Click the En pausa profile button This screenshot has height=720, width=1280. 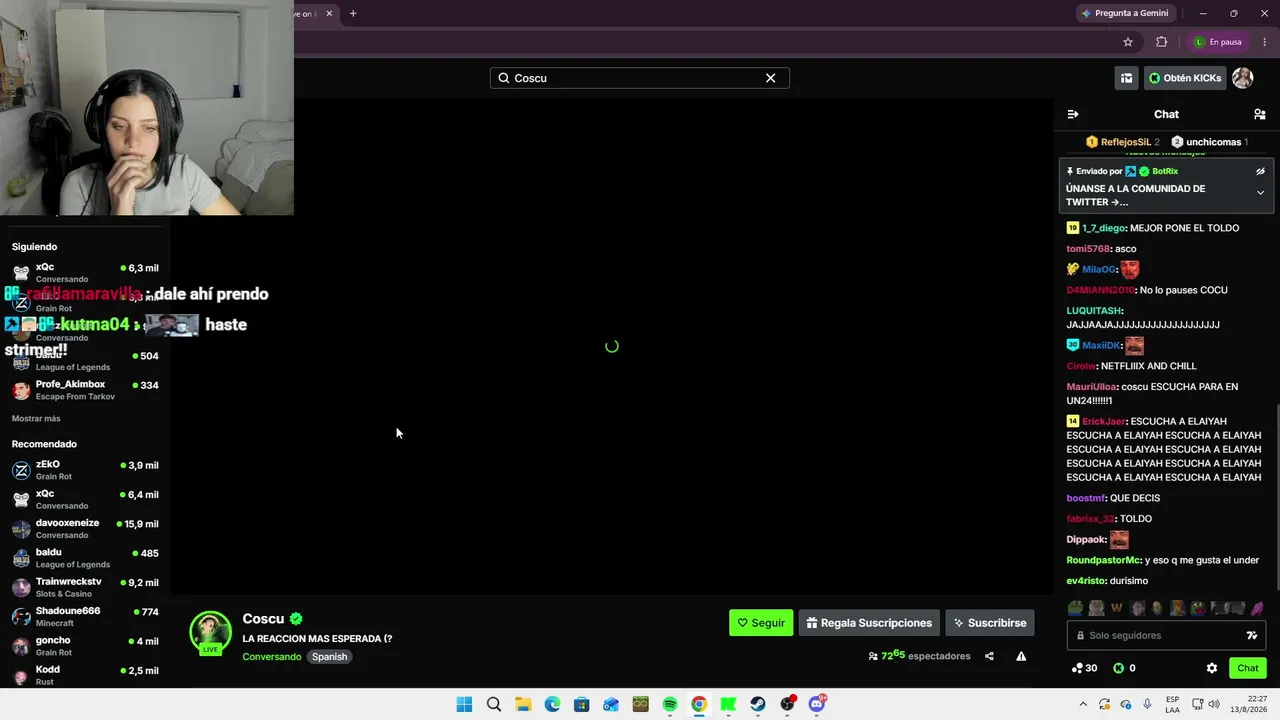click(x=1217, y=42)
